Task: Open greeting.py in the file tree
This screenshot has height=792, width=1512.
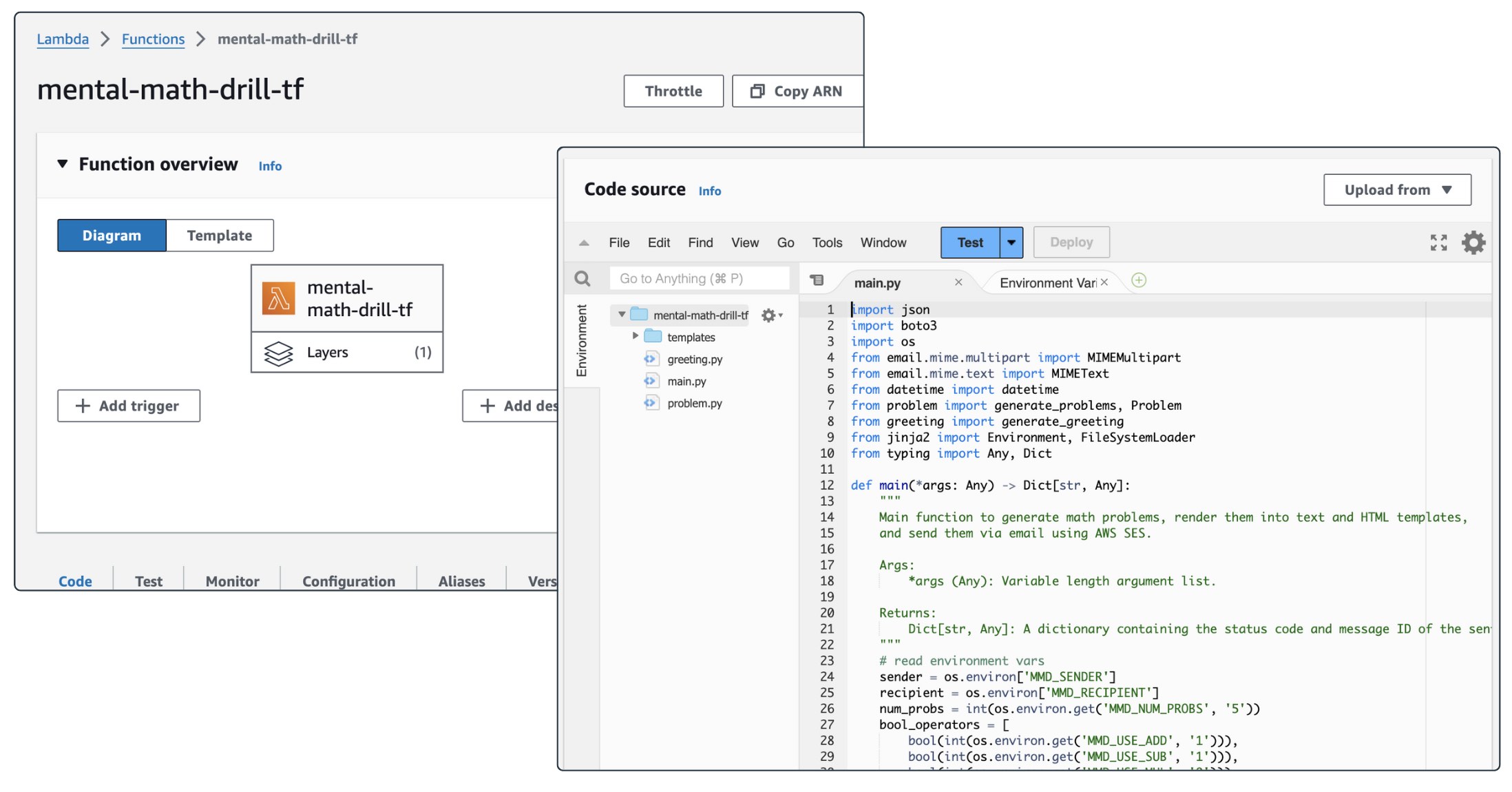Action: click(x=695, y=359)
